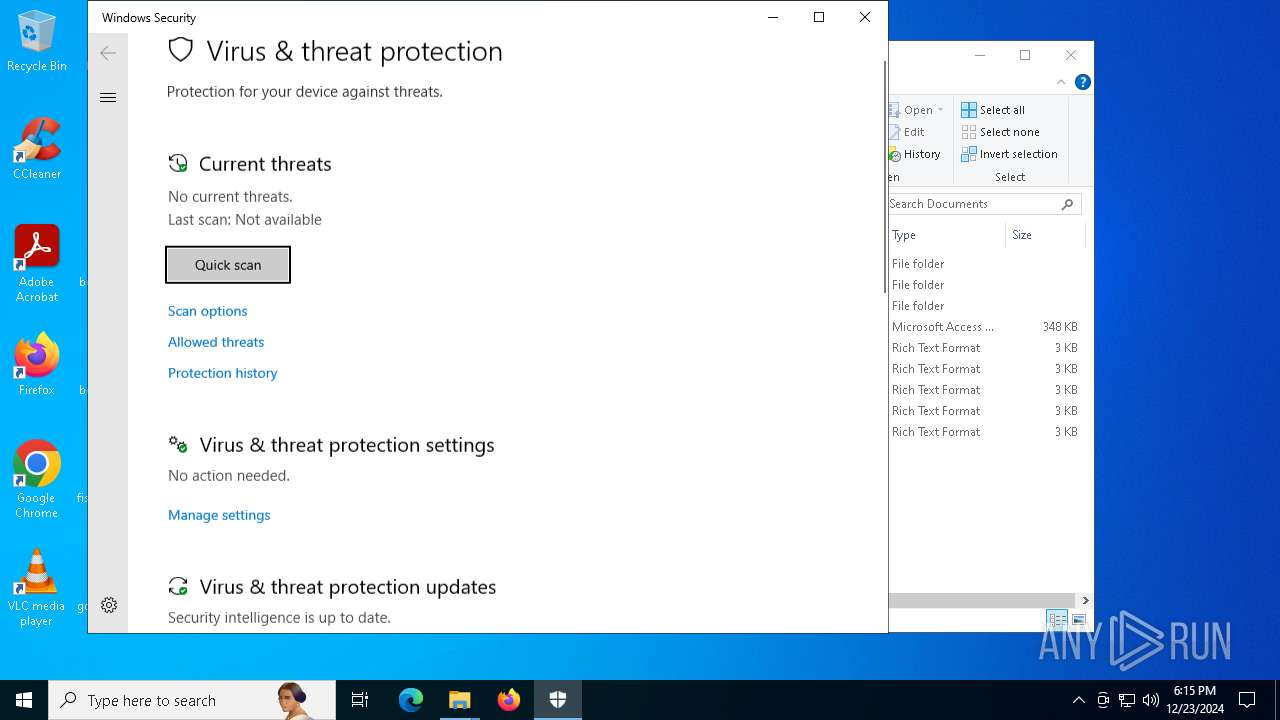Image resolution: width=1280 pixels, height=720 pixels.
Task: Open Task View in taskbar
Action: tap(360, 700)
